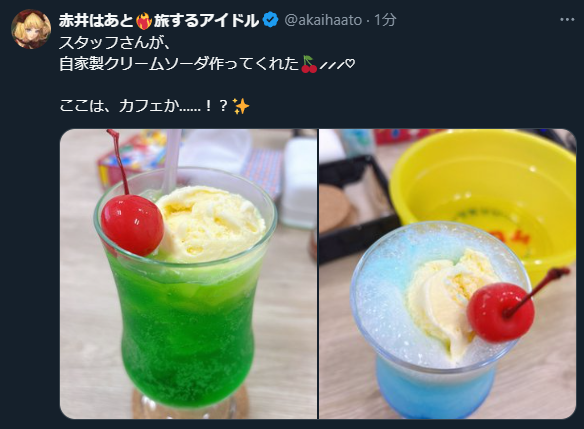The width and height of the screenshot is (584, 429).
Task: Click the blue verified checkmark badge
Action: [271, 20]
